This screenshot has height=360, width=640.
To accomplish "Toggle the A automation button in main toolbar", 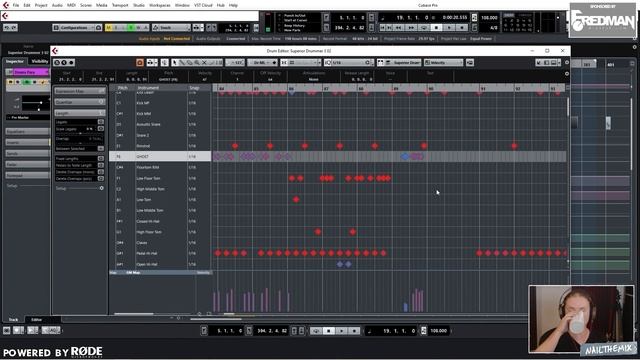I will coord(146,28).
